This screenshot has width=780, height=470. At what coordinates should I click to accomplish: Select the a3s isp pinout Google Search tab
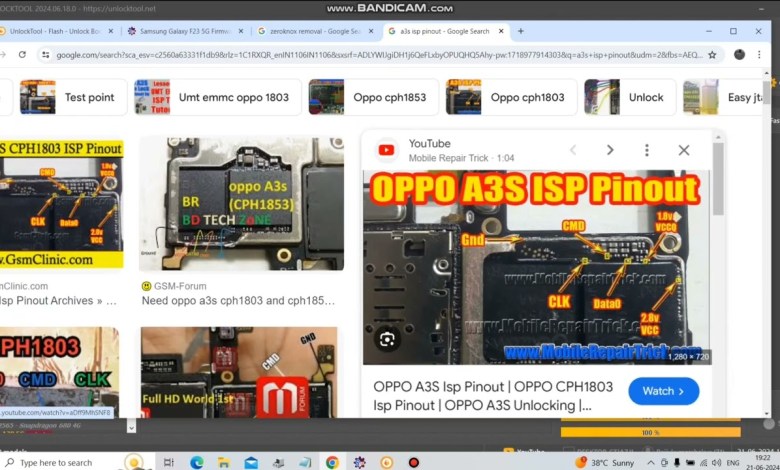(445, 31)
